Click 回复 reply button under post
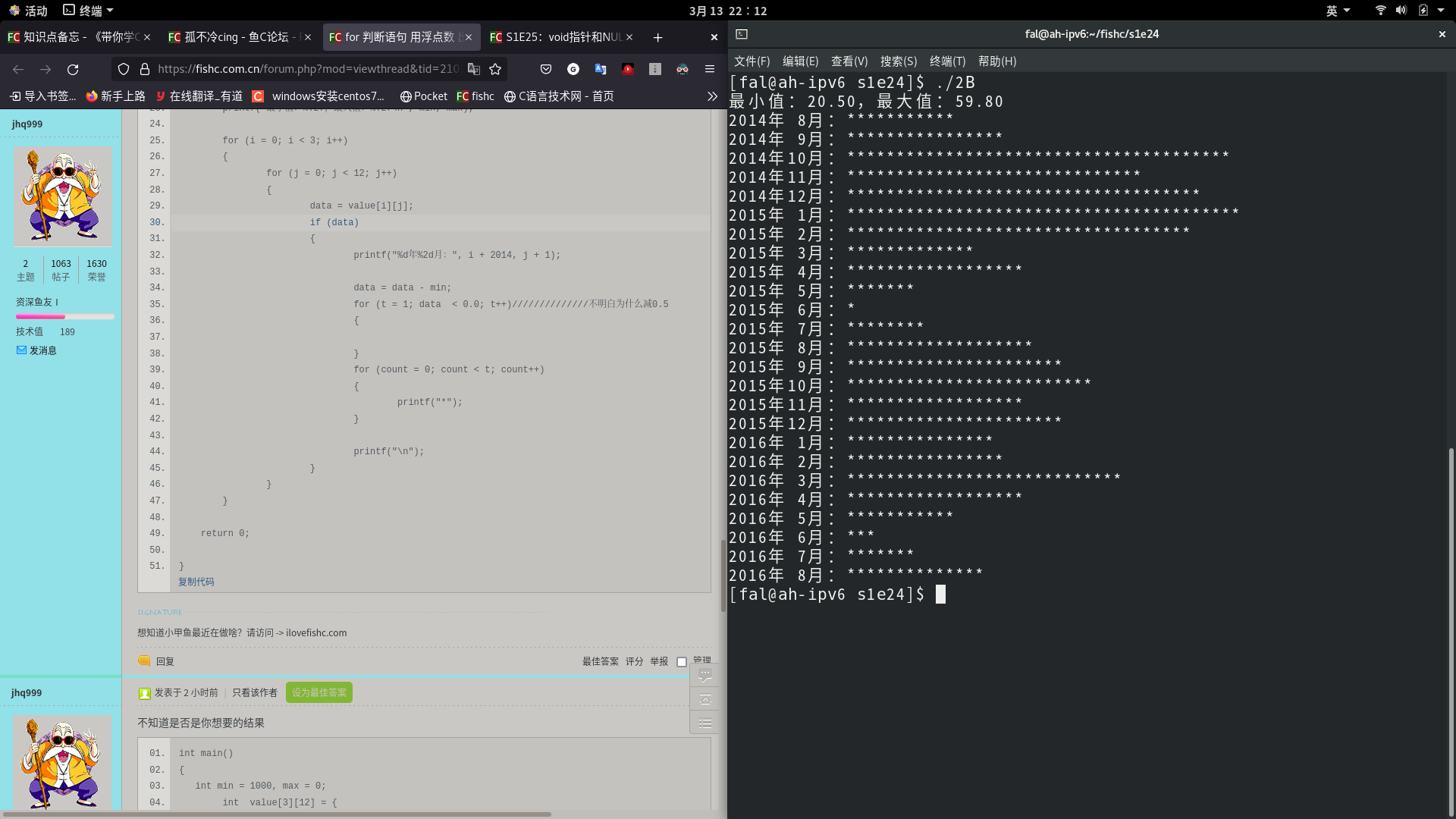 click(x=156, y=661)
